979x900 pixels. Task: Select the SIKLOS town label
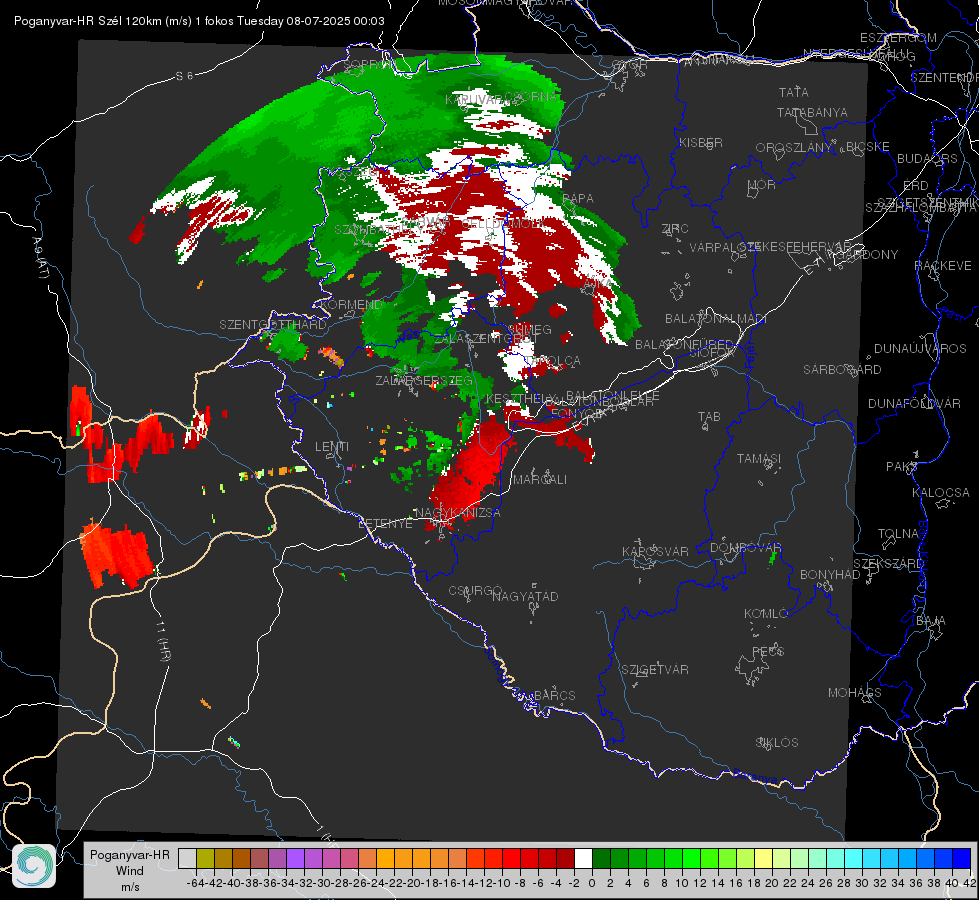coord(777,743)
